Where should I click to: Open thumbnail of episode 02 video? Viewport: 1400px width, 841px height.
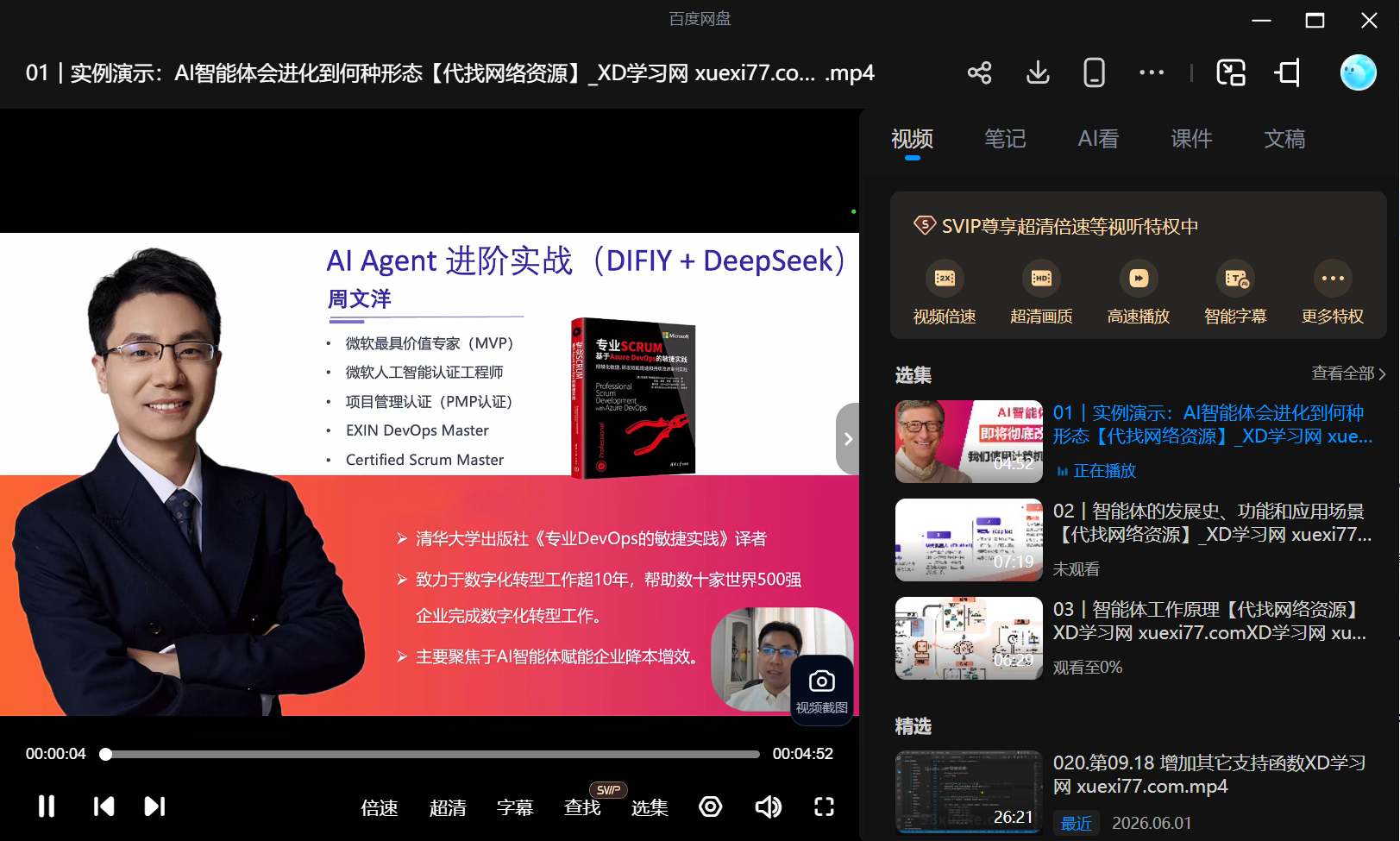969,539
